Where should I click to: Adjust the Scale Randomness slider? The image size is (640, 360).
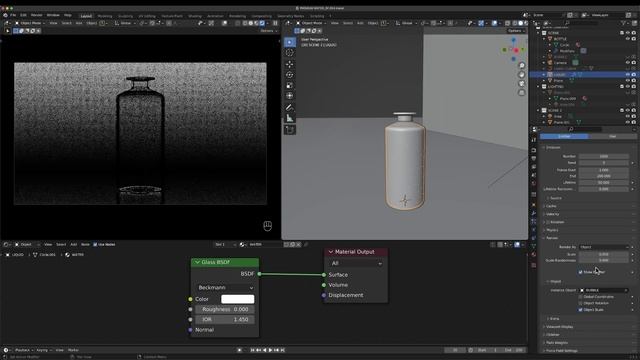pos(604,260)
